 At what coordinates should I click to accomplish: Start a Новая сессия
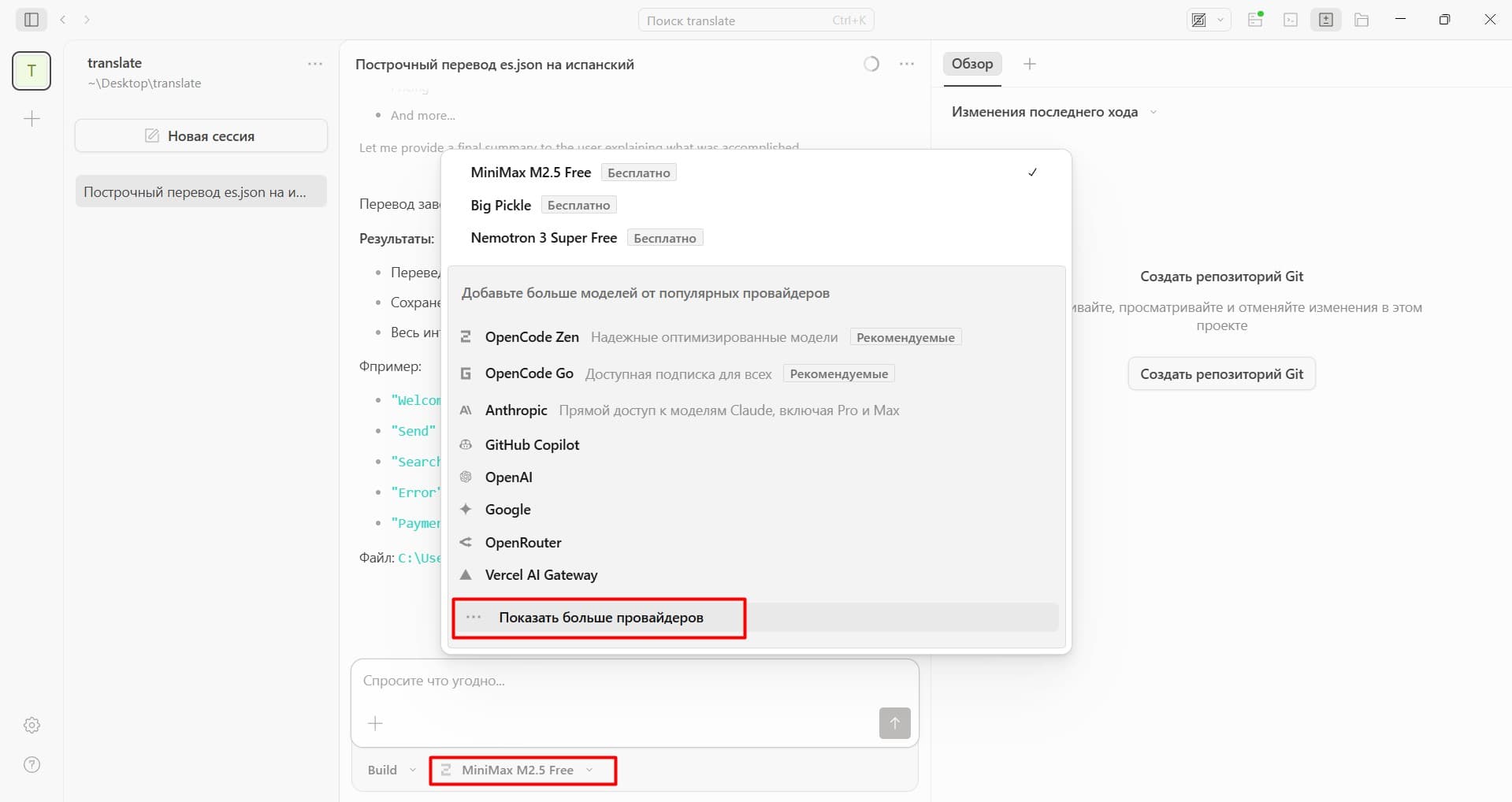pos(201,136)
